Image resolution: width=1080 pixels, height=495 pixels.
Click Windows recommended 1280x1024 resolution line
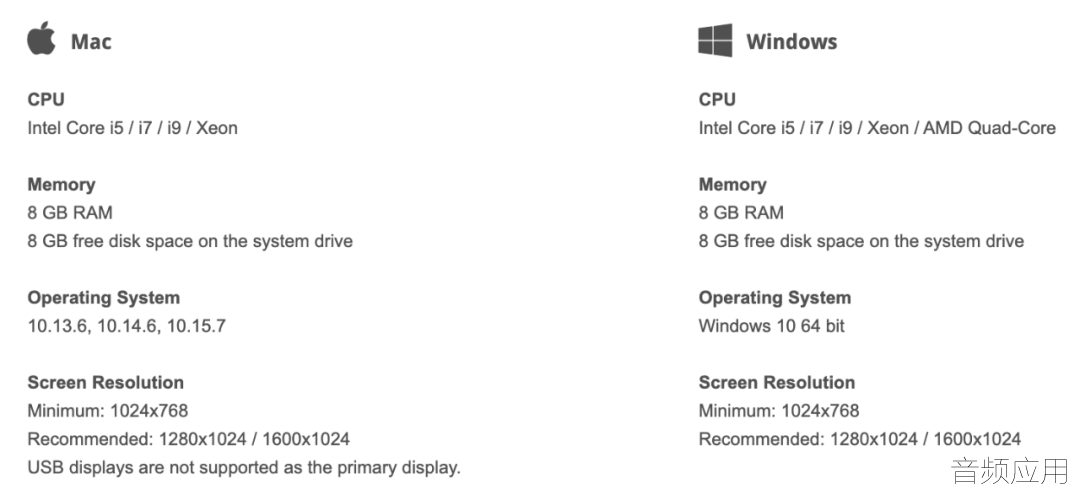[x=860, y=439]
